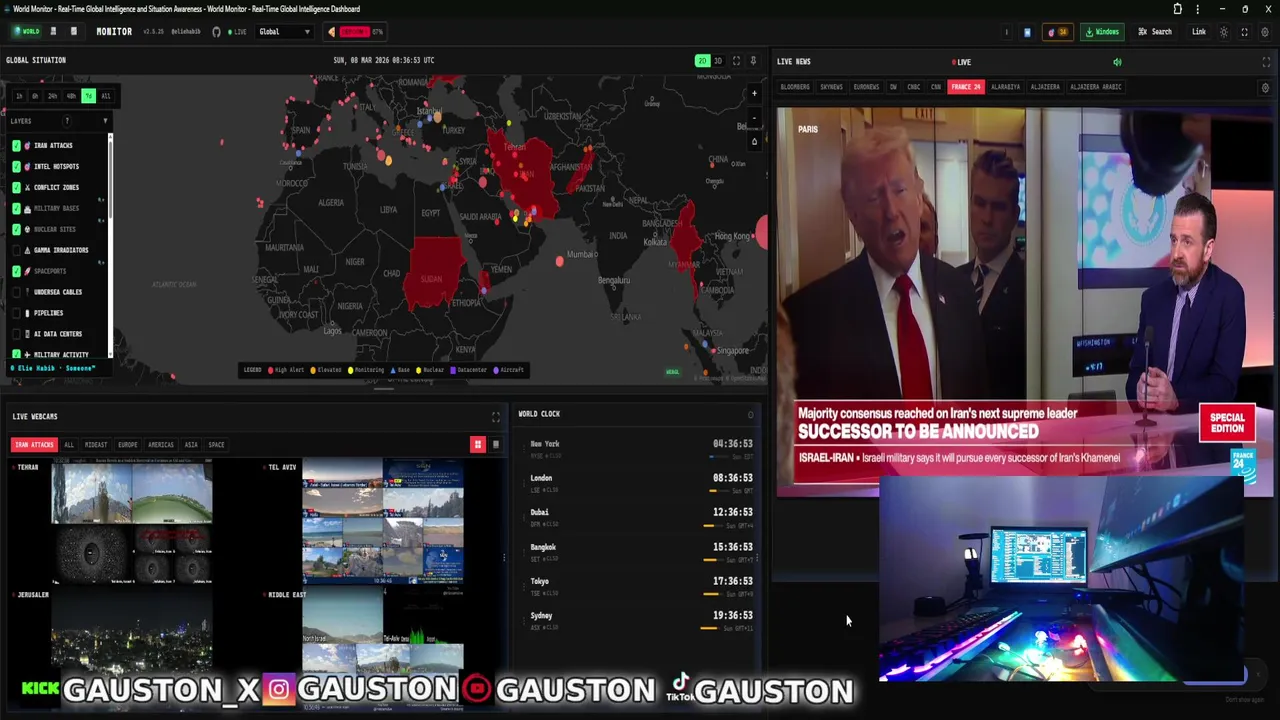Screen dimensions: 1280x720
Task: Open the Search command button
Action: (1155, 32)
